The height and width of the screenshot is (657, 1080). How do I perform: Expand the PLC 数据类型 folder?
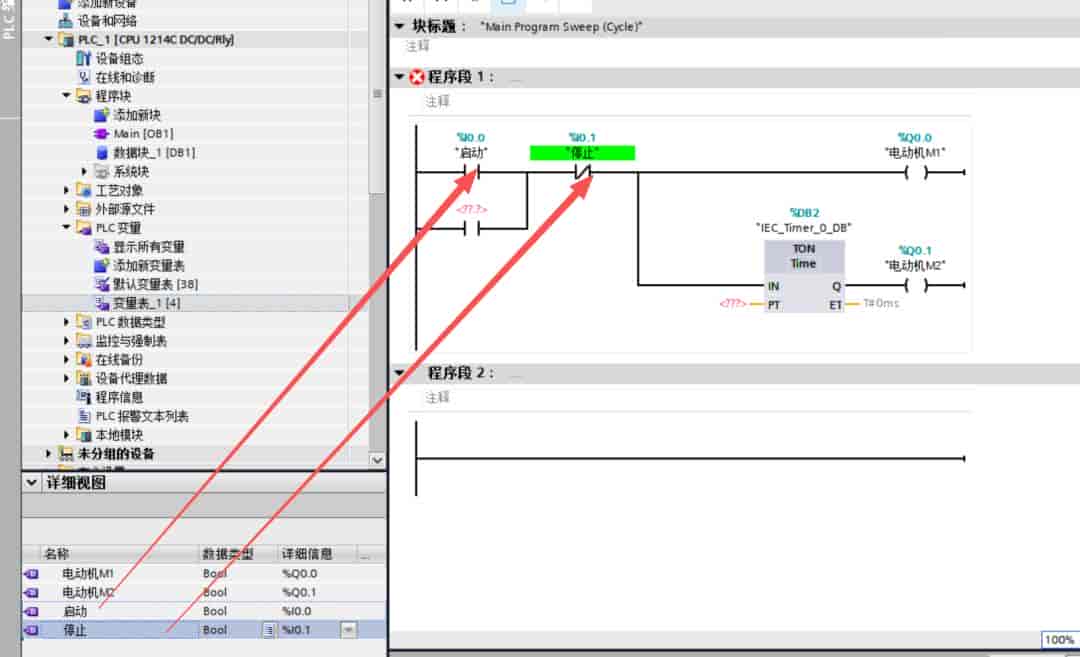point(66,322)
